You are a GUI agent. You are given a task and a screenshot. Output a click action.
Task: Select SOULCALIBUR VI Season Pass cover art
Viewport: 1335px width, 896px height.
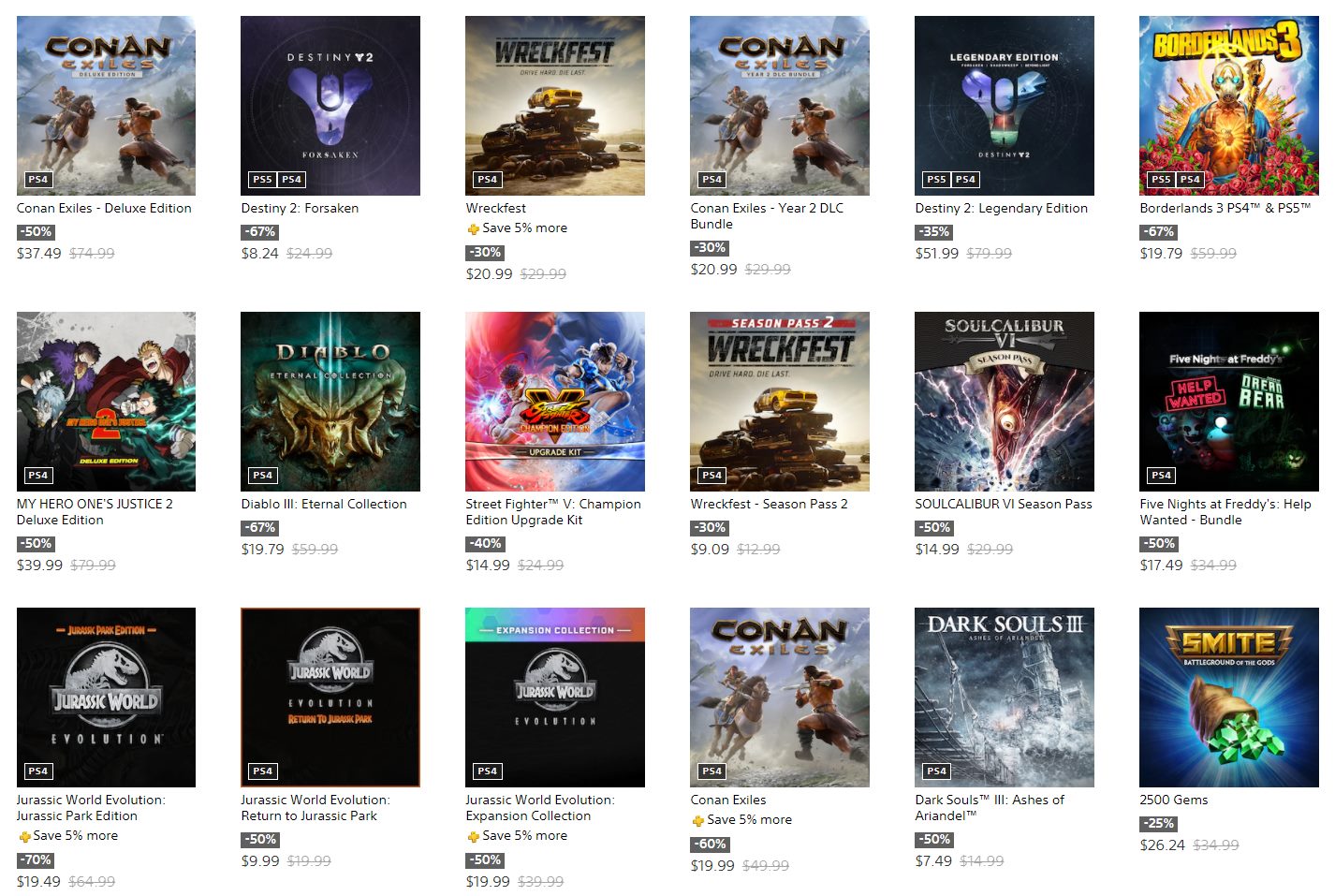(1005, 402)
